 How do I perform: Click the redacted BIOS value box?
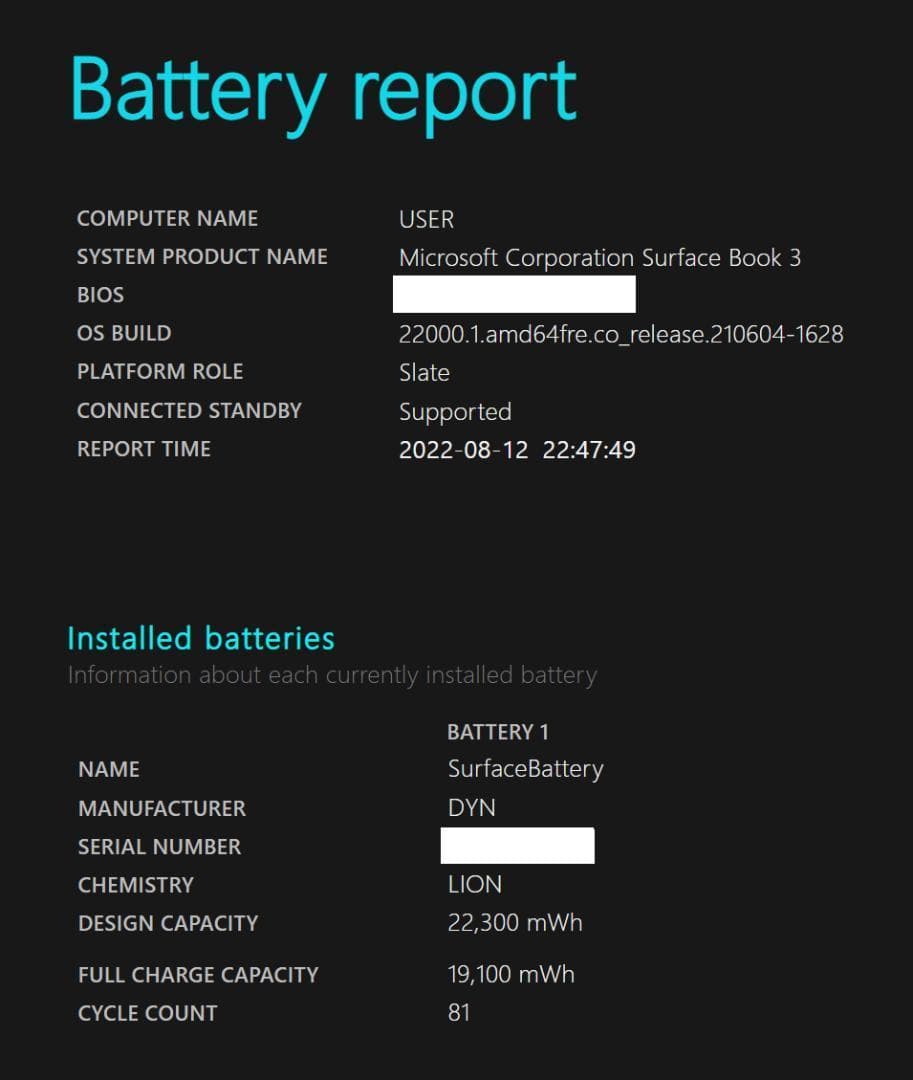[514, 295]
